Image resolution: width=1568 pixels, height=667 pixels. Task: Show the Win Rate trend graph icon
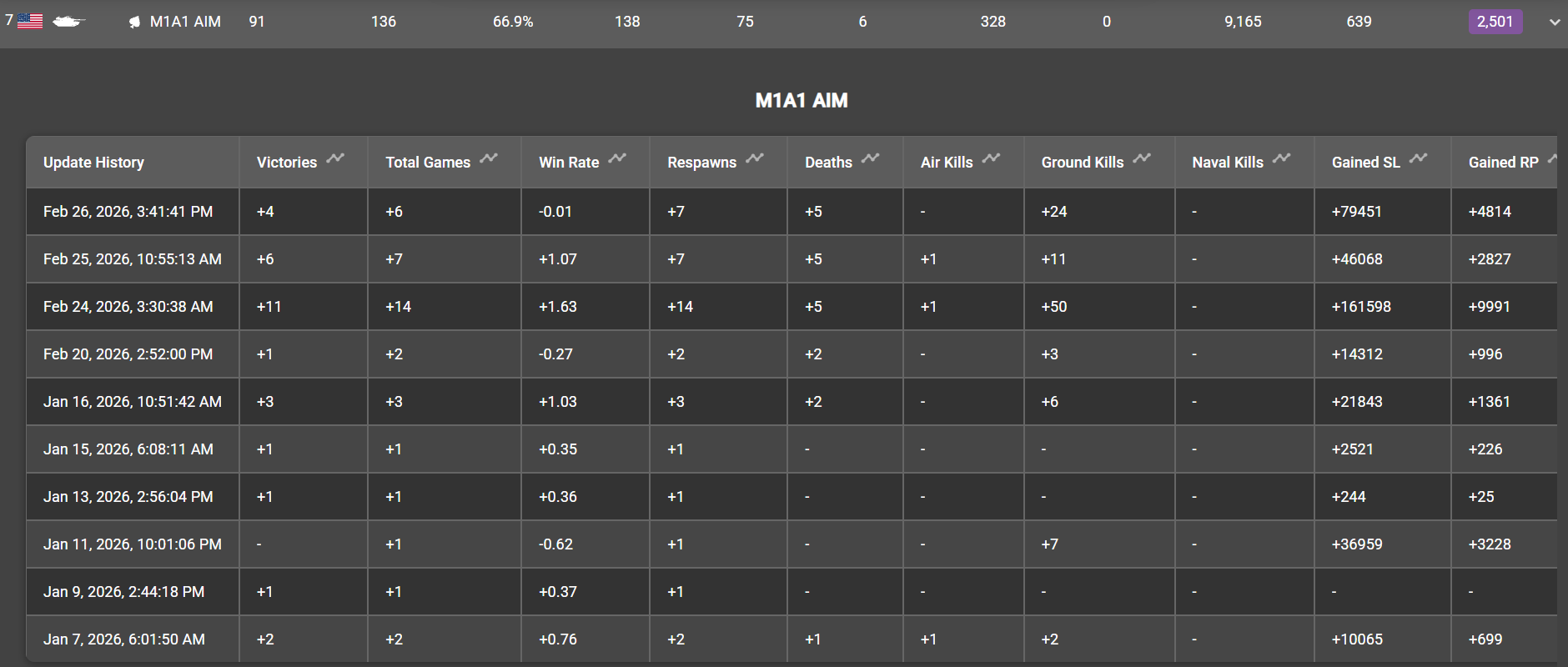point(617,158)
